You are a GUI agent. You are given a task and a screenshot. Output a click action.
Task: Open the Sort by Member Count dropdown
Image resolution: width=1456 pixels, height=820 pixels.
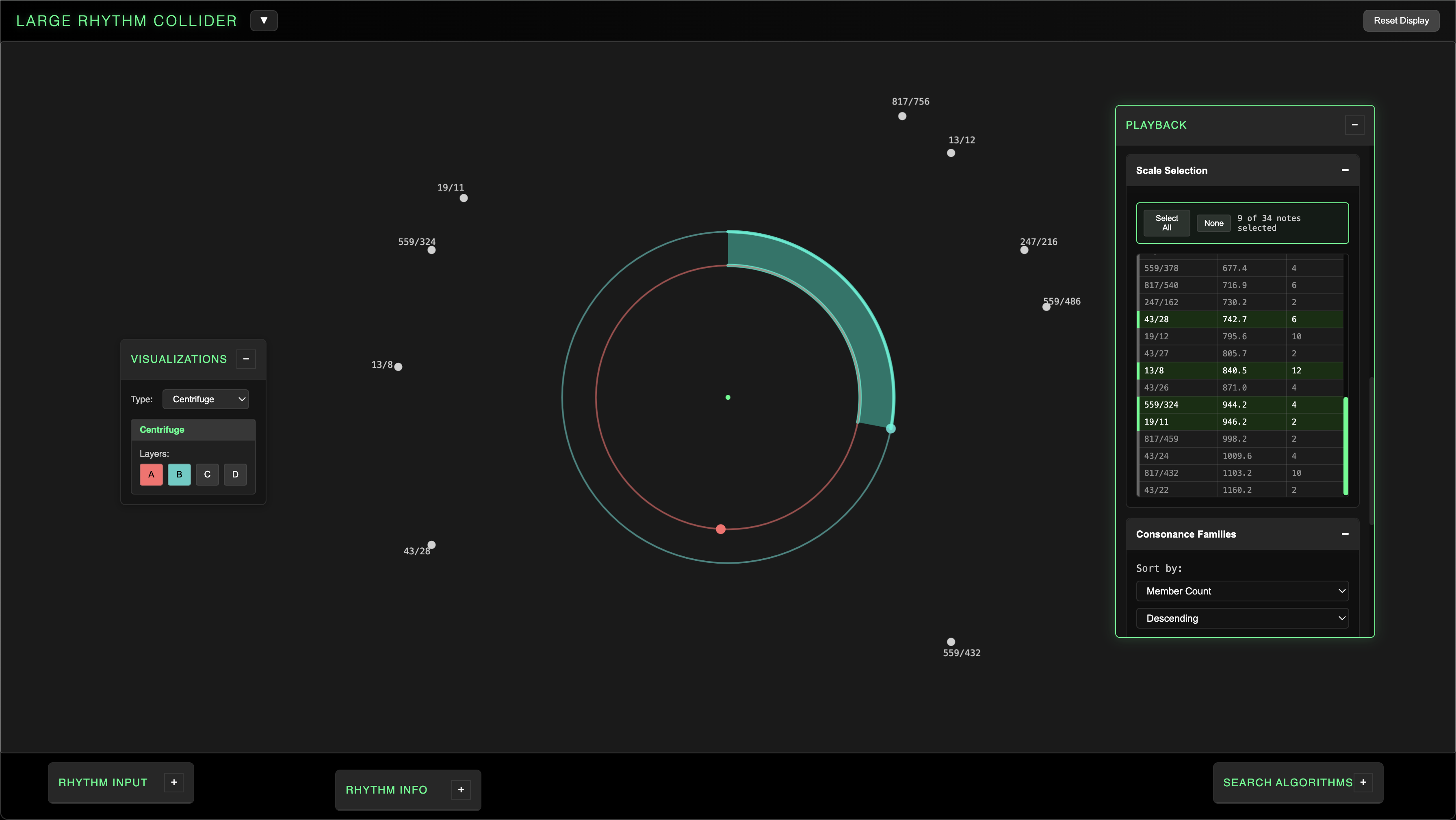tap(1242, 590)
